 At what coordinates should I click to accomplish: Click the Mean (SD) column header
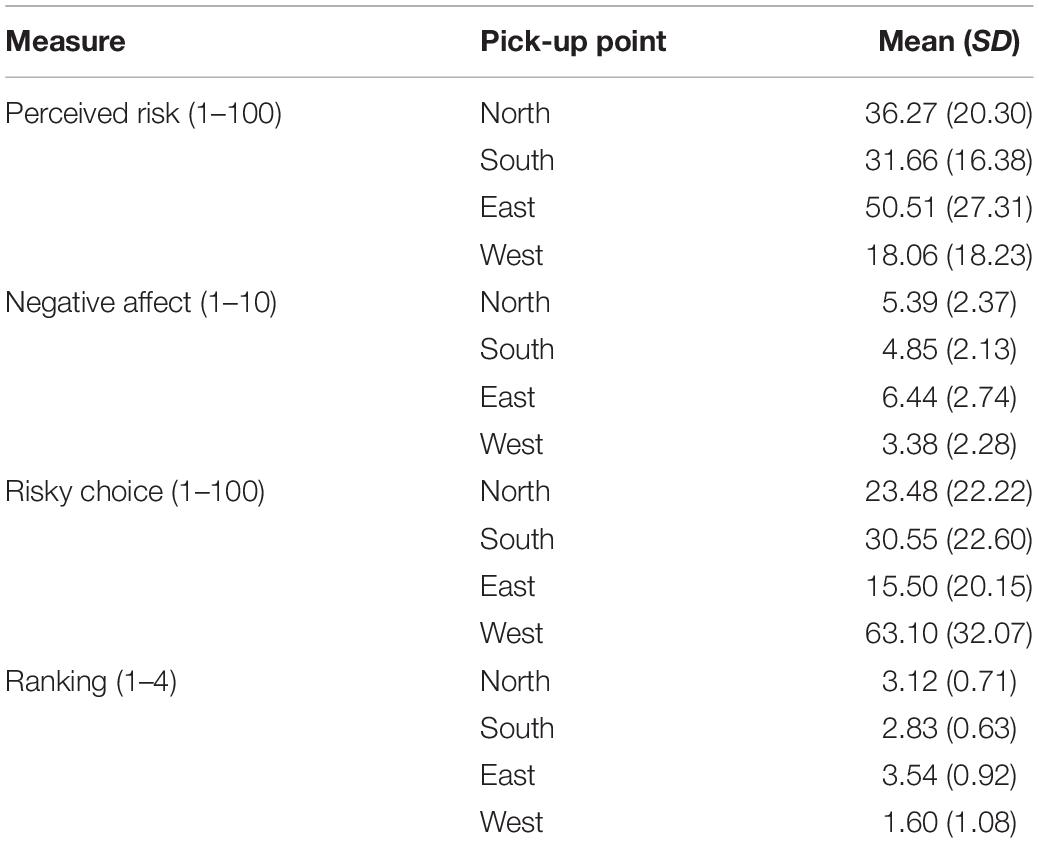tap(948, 41)
